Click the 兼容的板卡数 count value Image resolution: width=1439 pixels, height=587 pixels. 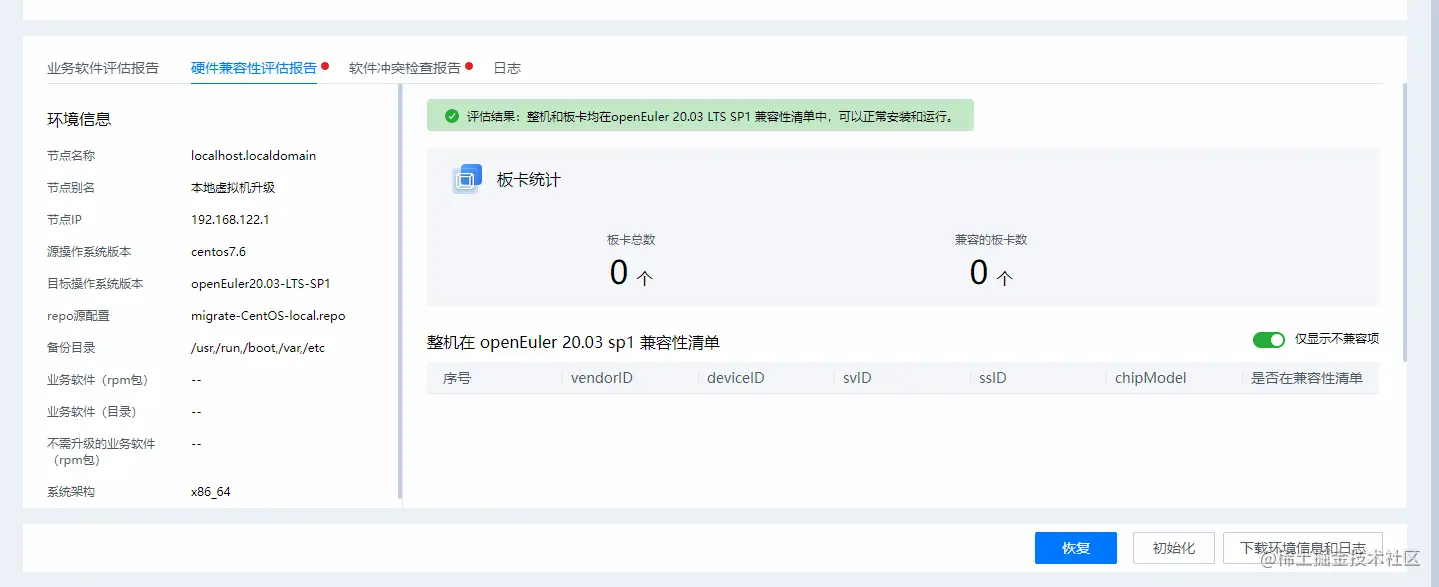pos(991,273)
